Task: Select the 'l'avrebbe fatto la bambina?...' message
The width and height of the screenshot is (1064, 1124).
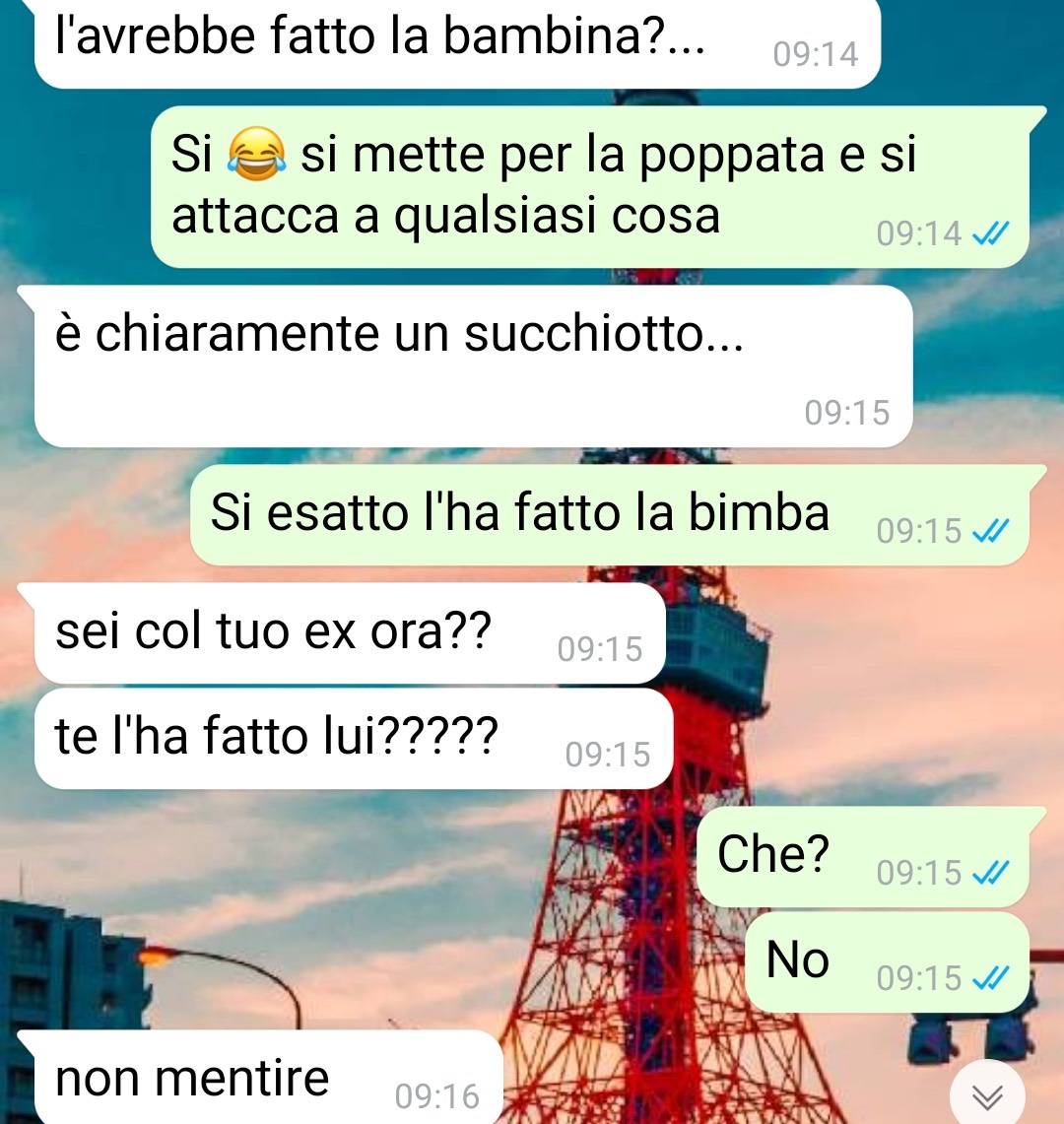Action: coord(457,43)
